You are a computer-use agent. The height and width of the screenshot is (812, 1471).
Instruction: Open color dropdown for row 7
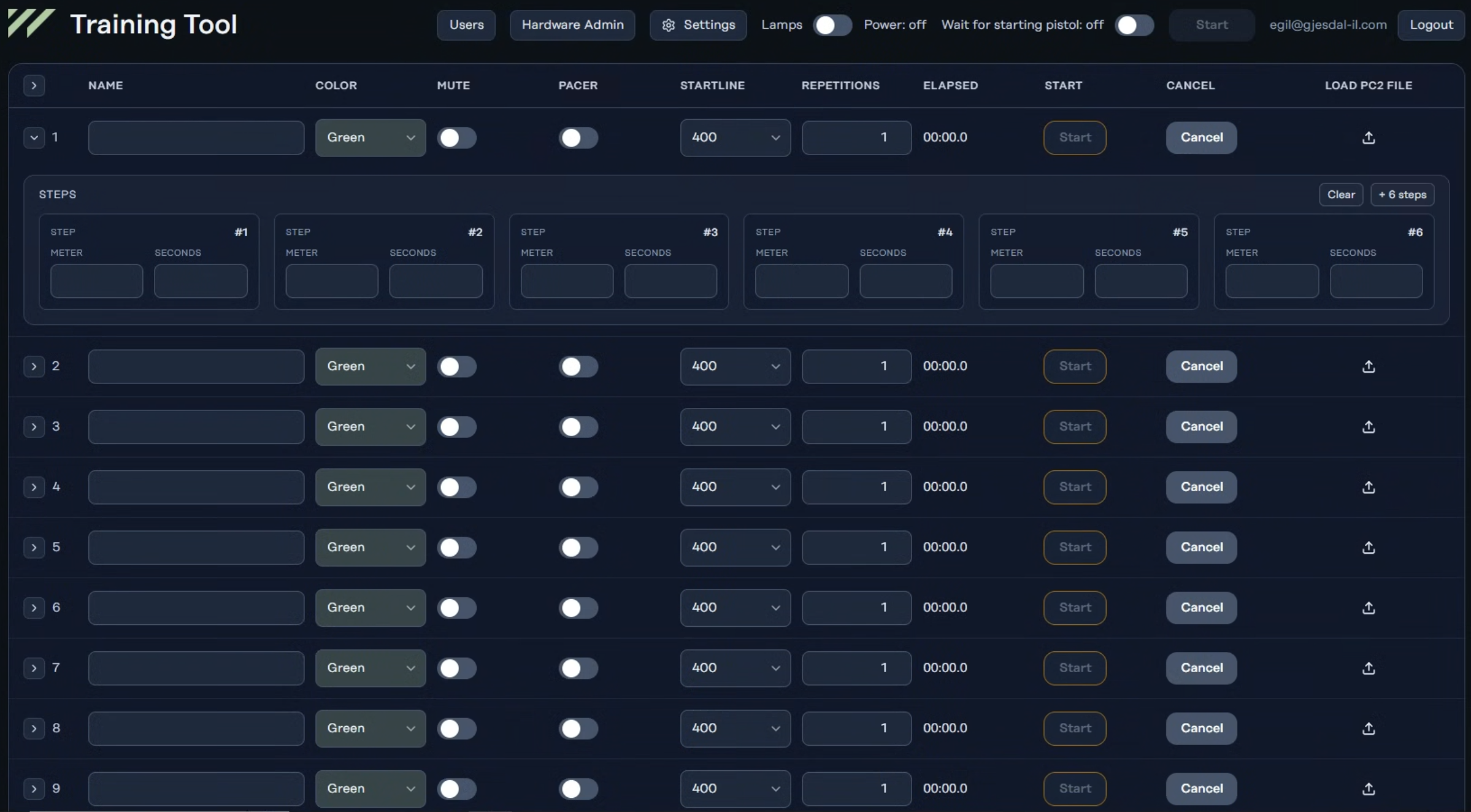[371, 668]
